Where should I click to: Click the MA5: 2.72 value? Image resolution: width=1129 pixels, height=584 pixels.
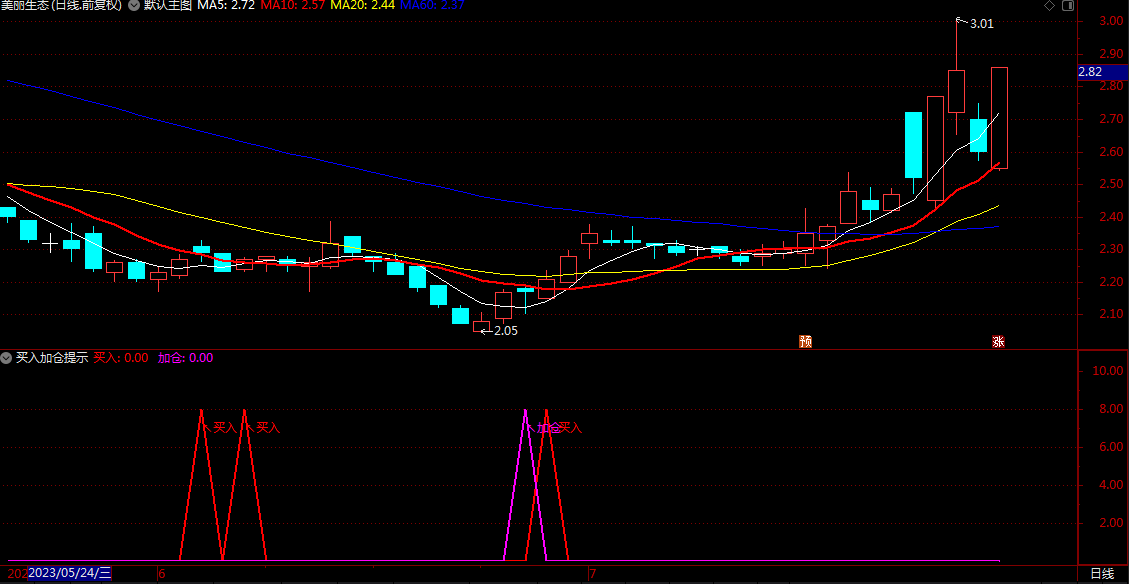[225, 5]
